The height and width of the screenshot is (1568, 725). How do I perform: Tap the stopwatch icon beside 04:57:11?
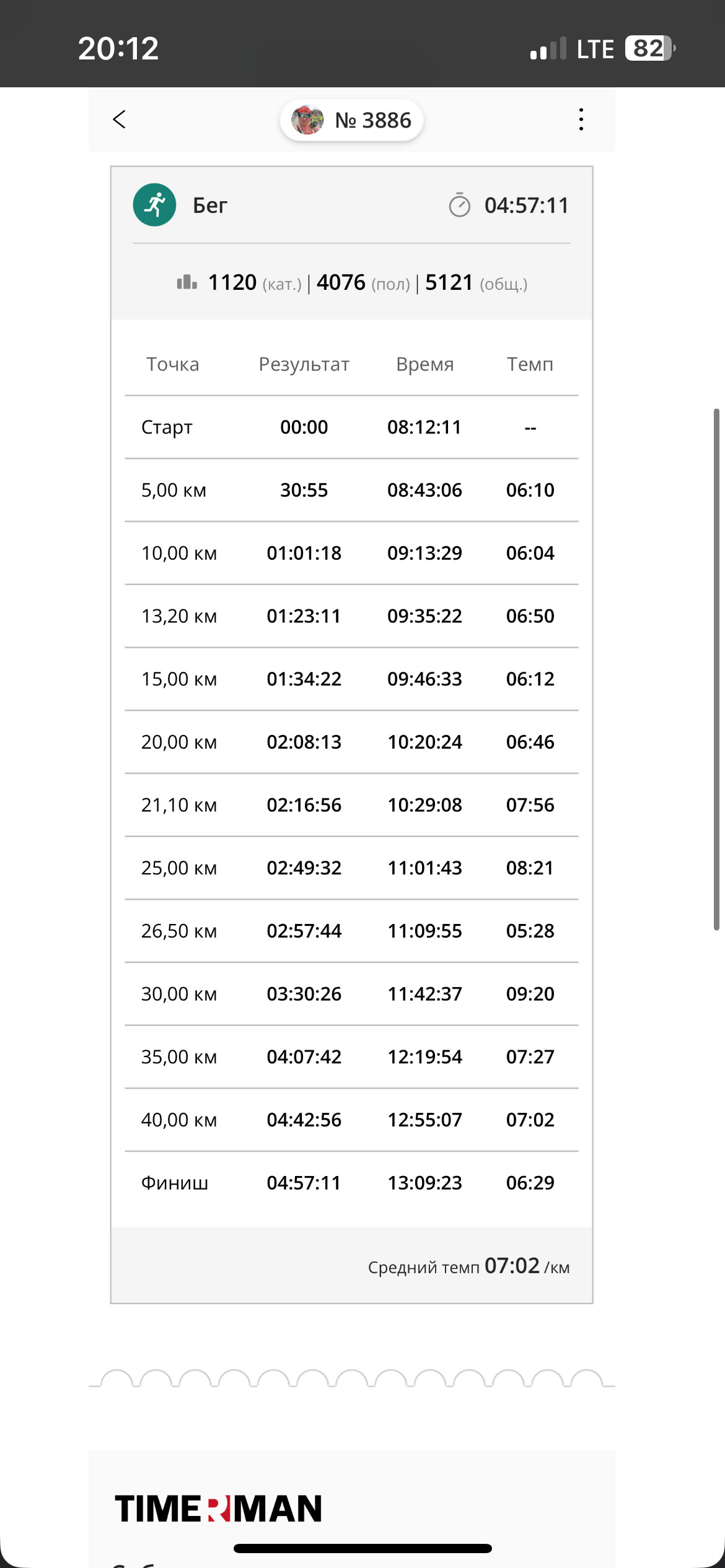pyautogui.click(x=459, y=205)
